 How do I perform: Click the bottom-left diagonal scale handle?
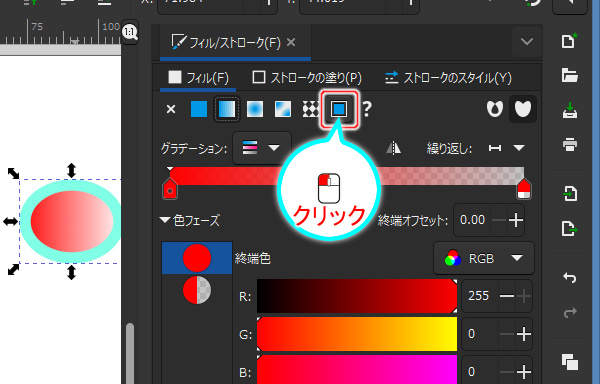pyautogui.click(x=13, y=269)
